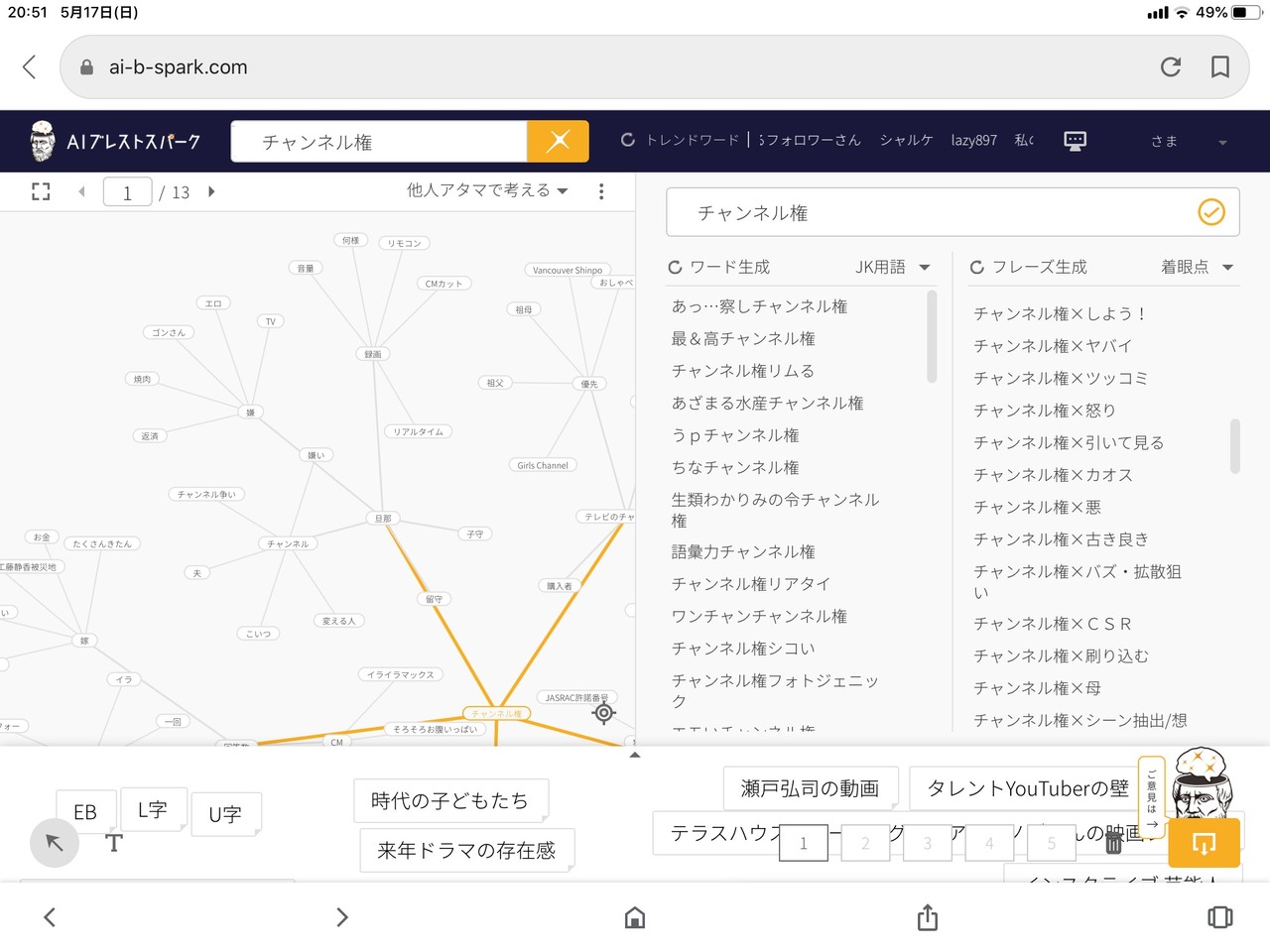Select the arrow pointer tool

(x=55, y=843)
